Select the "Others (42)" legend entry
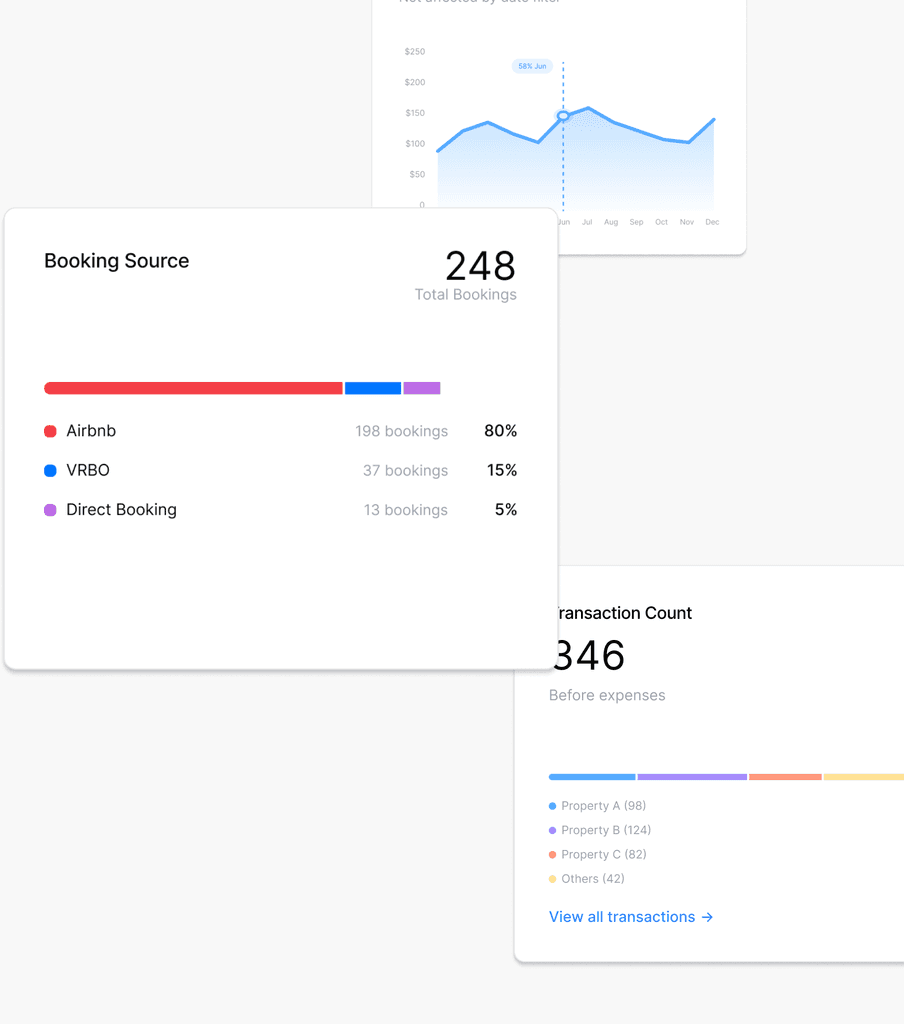Screen dimensions: 904x1024 pyautogui.click(x=593, y=879)
